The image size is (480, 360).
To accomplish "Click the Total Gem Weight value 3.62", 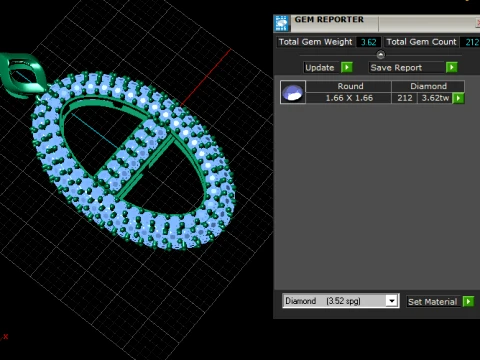I will 368,42.
